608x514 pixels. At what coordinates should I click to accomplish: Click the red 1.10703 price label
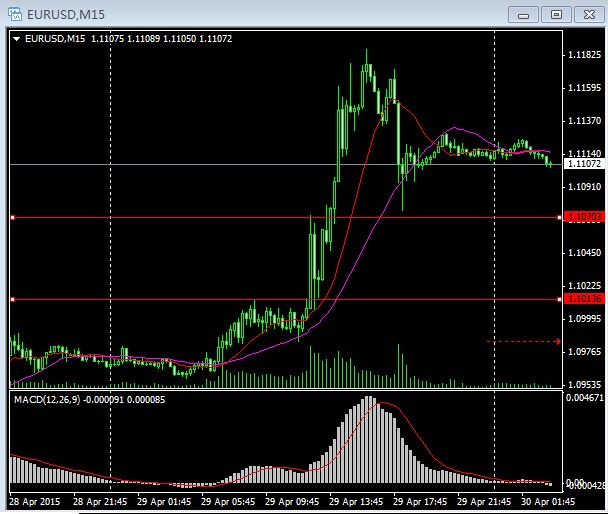pos(582,217)
